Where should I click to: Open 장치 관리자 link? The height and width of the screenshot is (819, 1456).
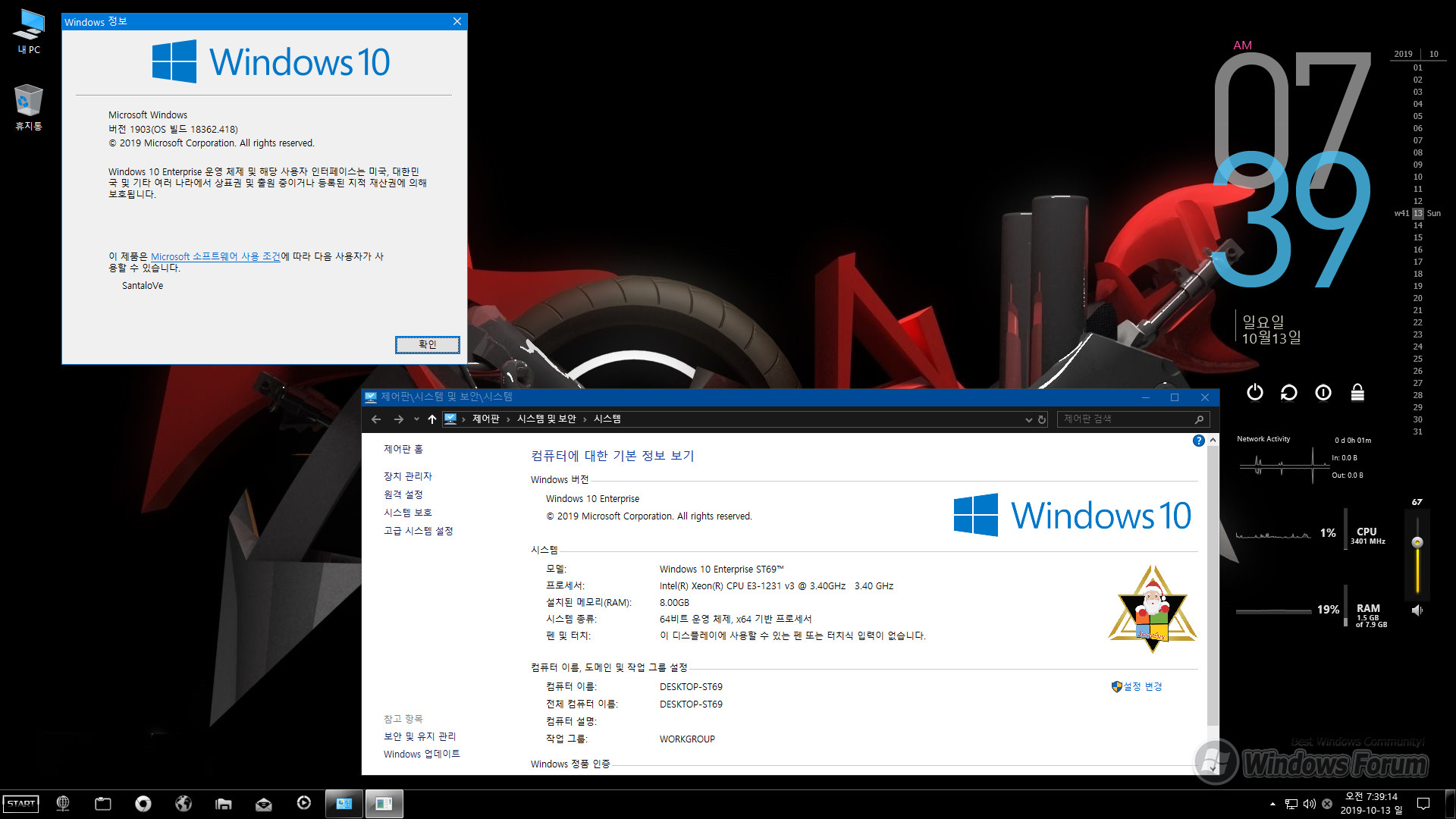click(408, 476)
